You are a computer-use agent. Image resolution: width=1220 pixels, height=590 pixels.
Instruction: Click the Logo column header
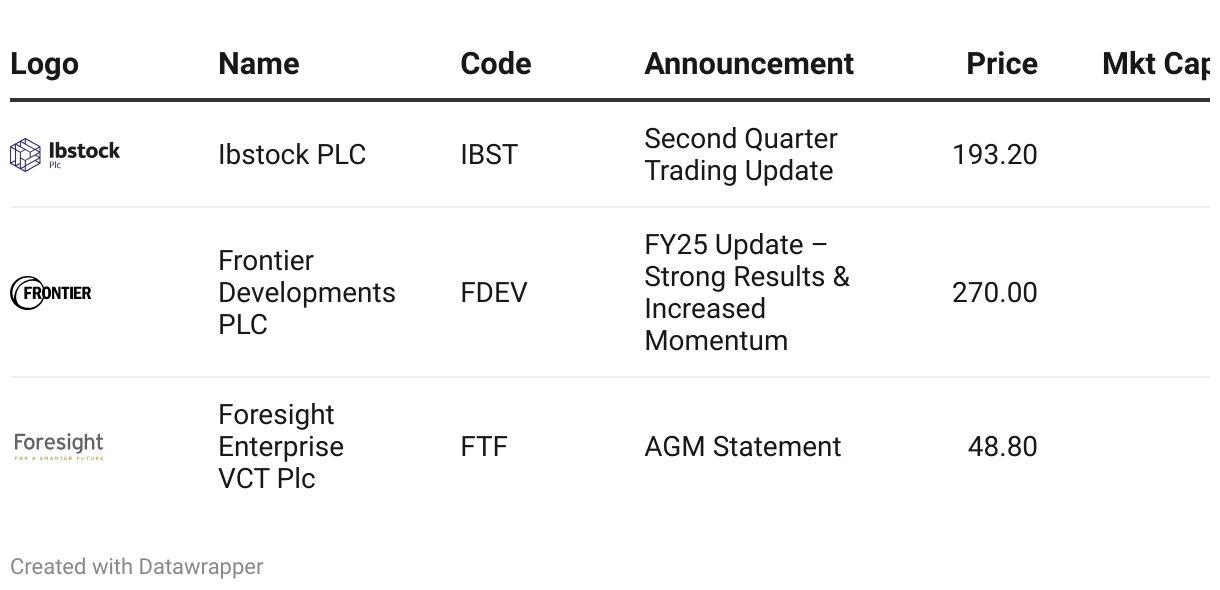click(x=44, y=64)
